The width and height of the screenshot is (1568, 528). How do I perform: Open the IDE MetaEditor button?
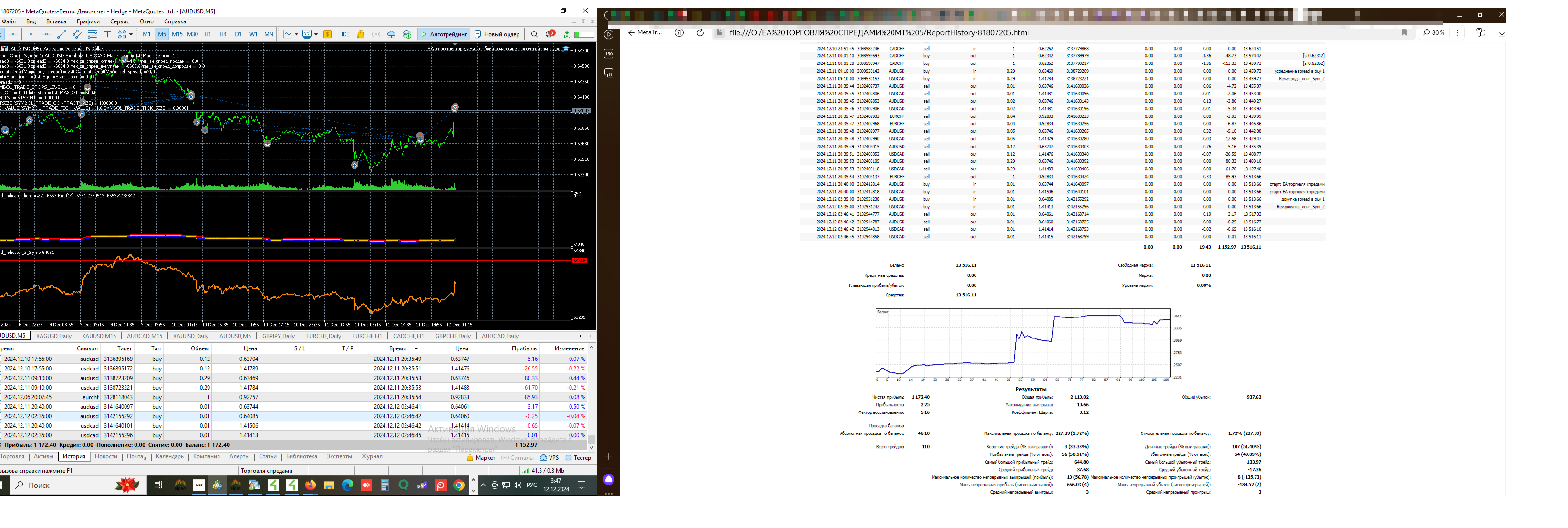pos(345,34)
